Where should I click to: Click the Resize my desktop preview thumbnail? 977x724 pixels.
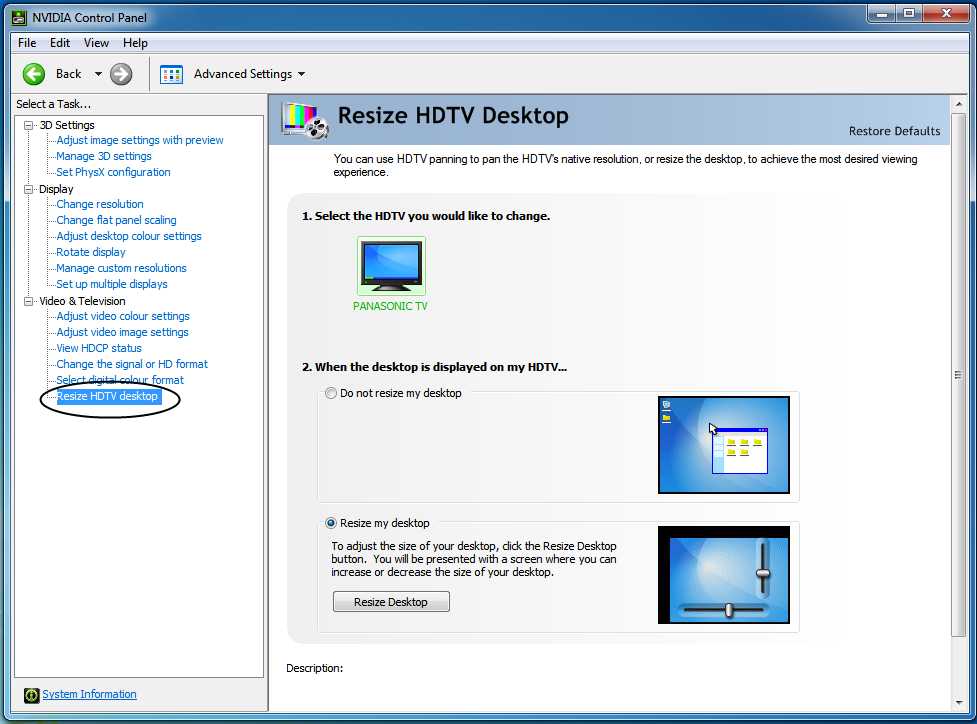click(723, 574)
